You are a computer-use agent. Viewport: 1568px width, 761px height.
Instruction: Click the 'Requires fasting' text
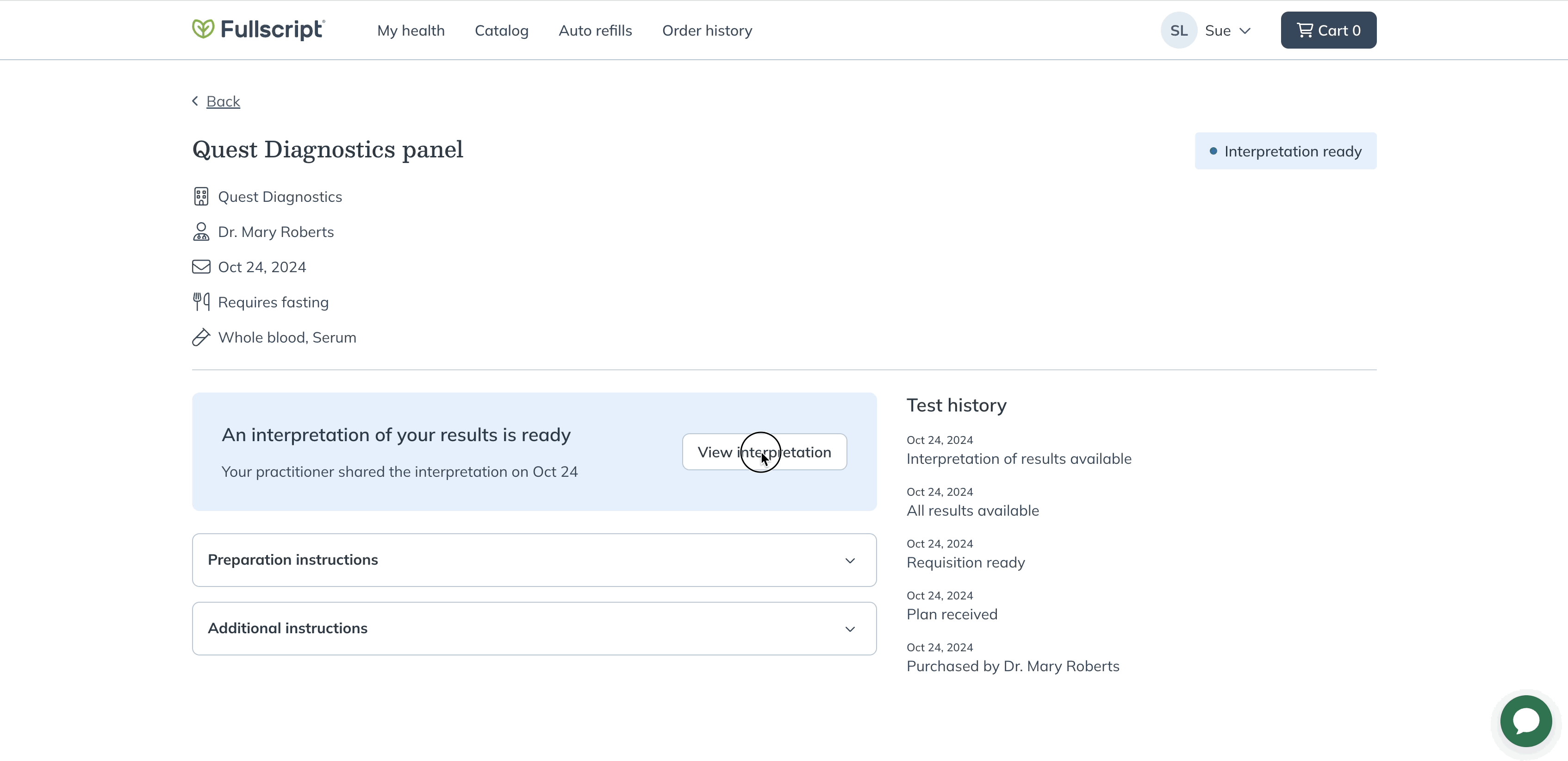(274, 302)
